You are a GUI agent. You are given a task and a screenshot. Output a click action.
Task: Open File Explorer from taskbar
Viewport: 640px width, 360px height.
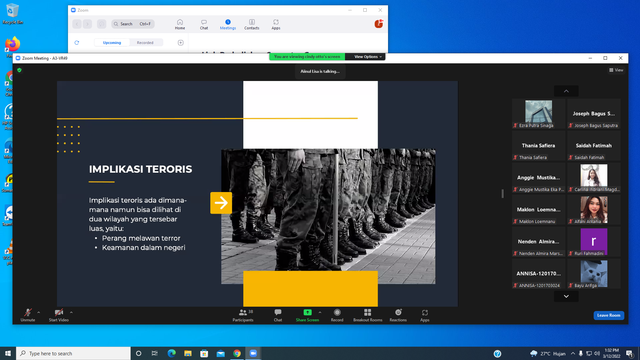tap(188, 353)
